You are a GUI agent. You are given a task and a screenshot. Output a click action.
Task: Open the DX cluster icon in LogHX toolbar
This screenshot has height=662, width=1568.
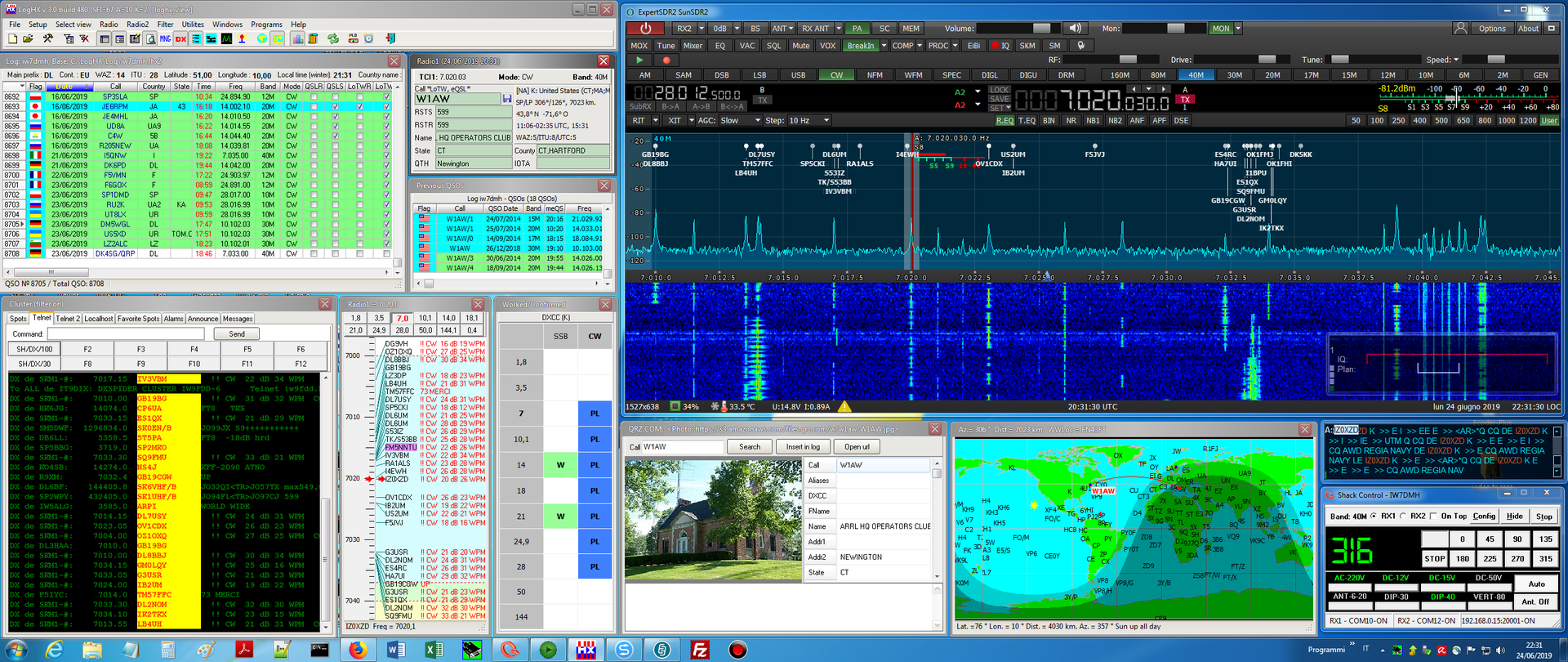[x=180, y=39]
